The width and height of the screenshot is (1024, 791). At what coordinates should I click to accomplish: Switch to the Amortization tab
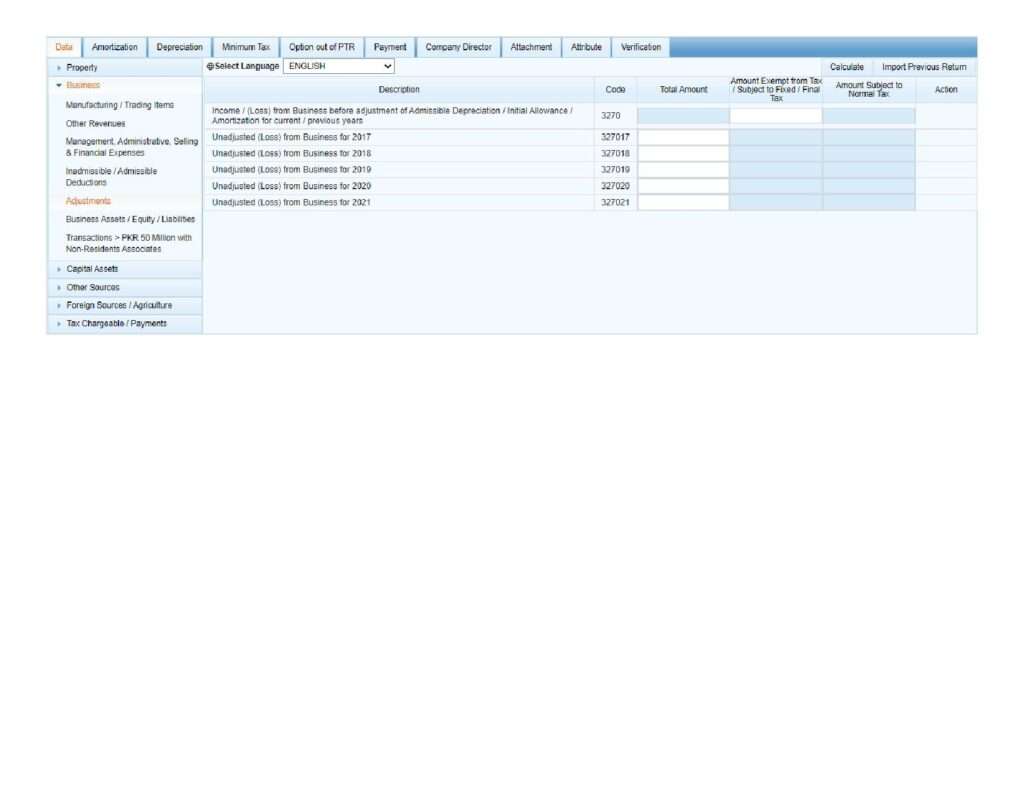pos(115,47)
